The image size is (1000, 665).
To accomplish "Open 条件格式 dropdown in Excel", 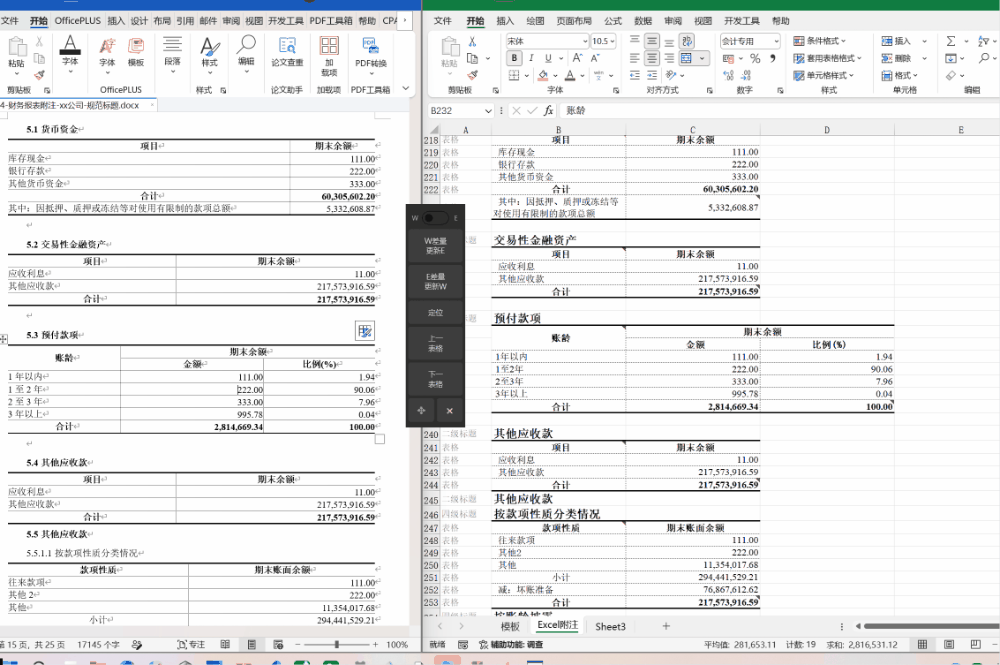I will [820, 41].
